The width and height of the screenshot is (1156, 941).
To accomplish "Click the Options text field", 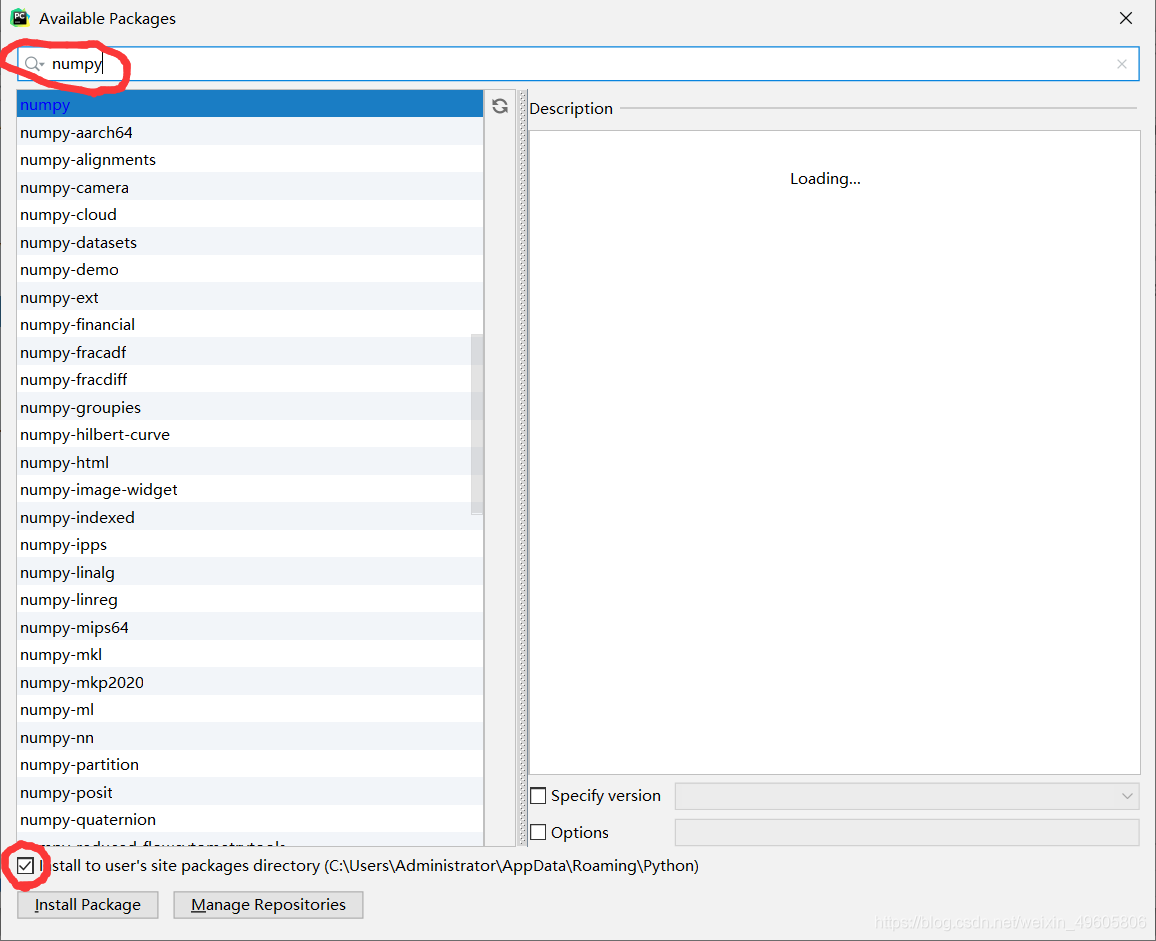I will coord(907,832).
